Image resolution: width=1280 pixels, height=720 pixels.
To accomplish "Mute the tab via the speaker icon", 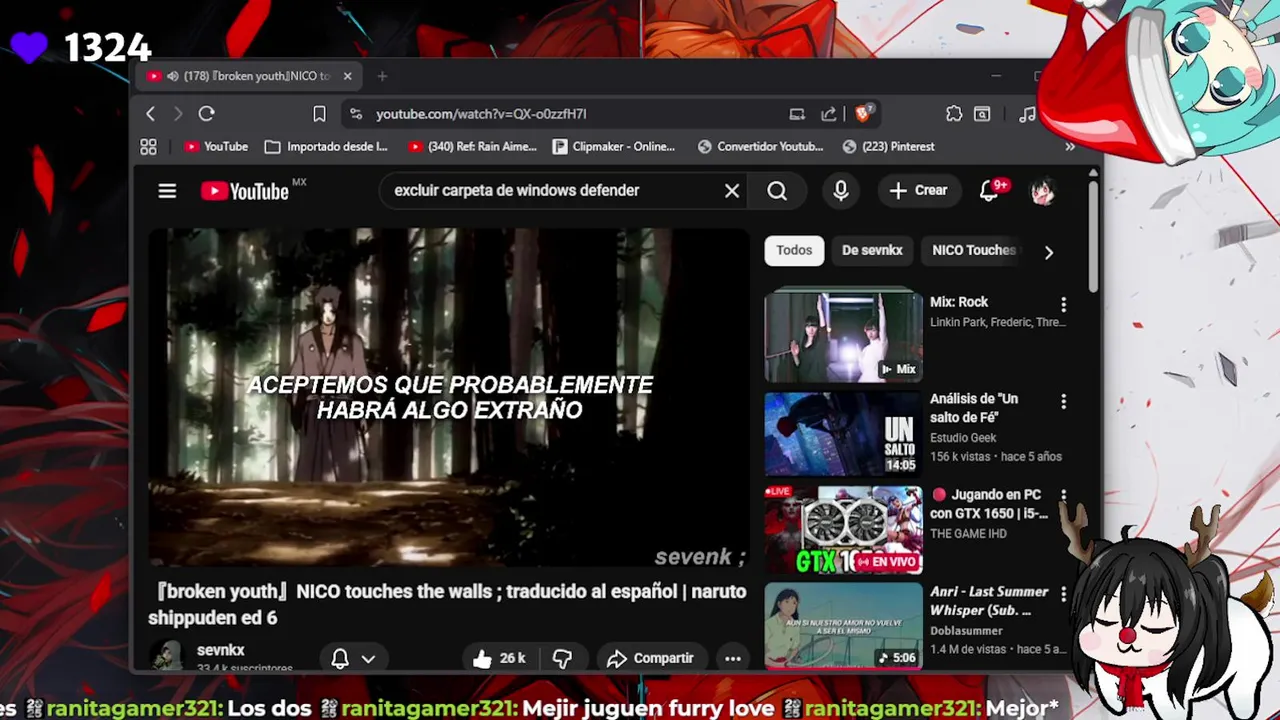I will [172, 76].
